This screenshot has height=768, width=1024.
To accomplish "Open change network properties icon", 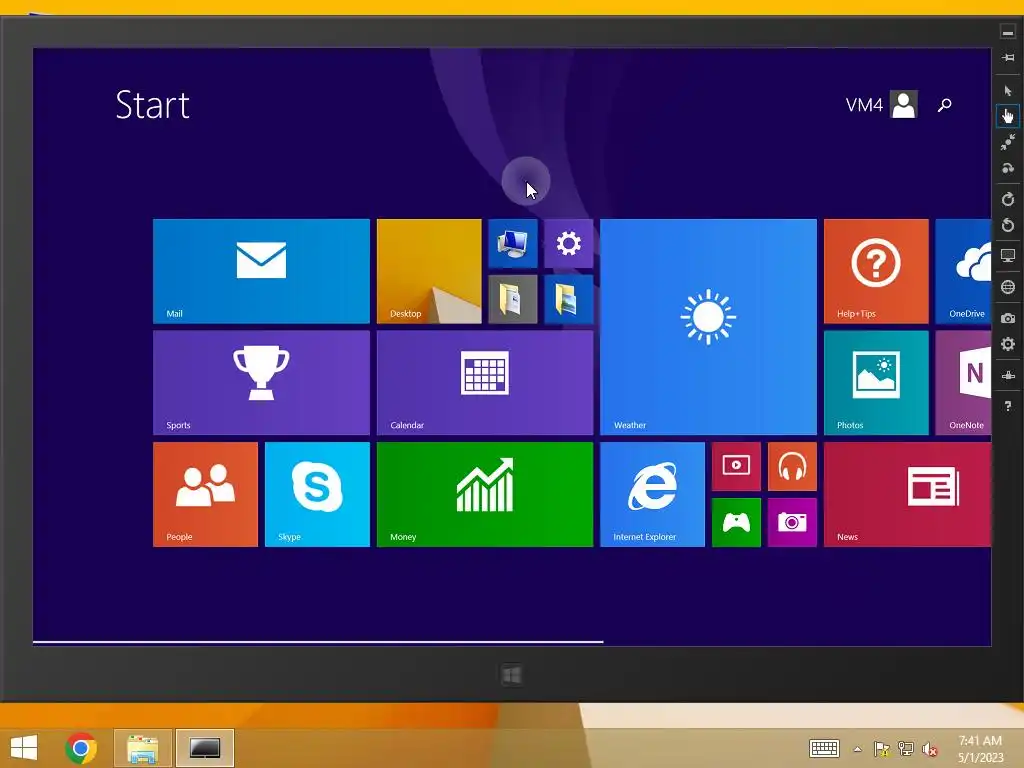I will [x=1008, y=376].
